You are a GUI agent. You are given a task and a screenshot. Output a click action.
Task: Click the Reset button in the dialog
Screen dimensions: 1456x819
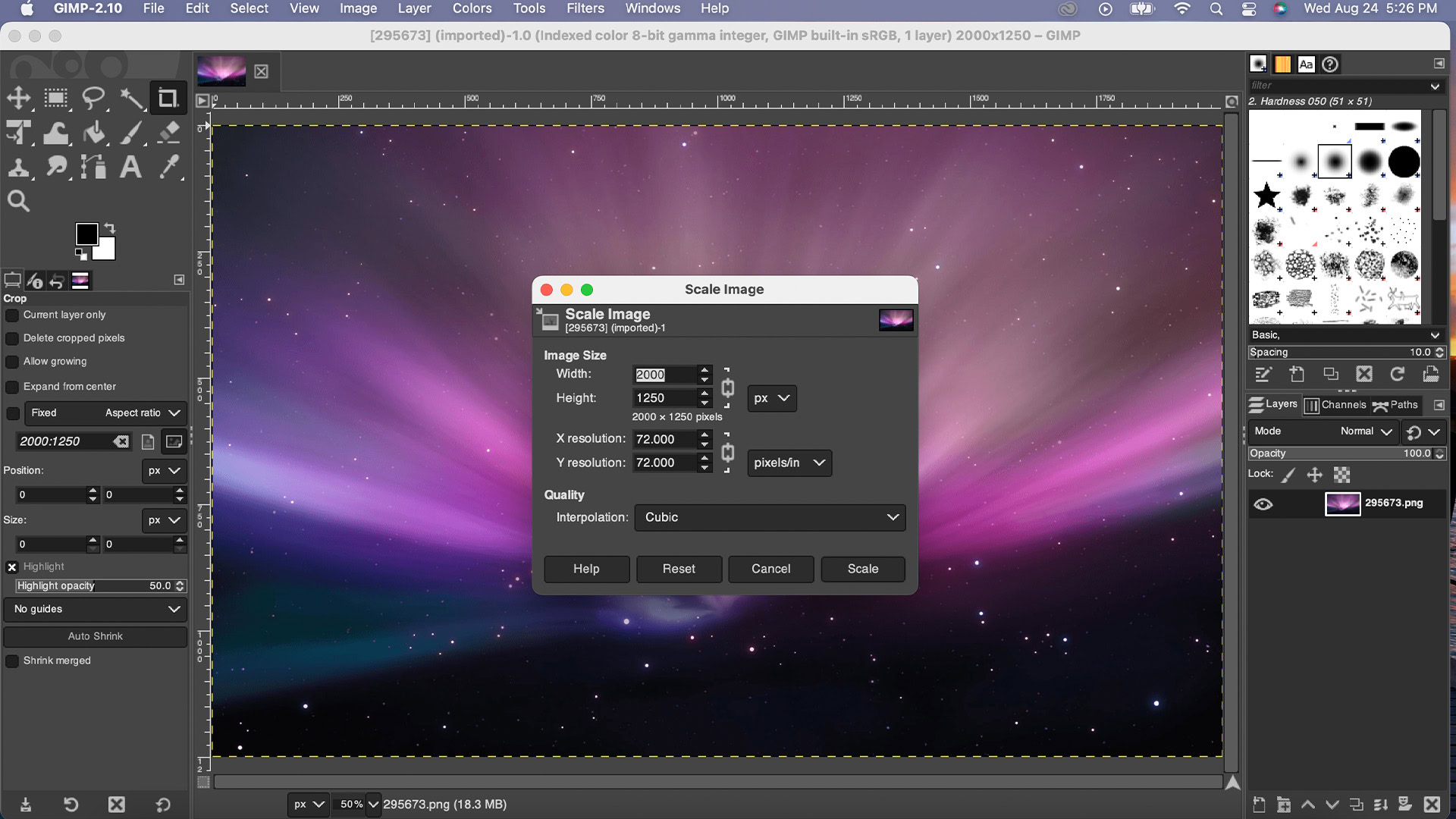coord(678,569)
